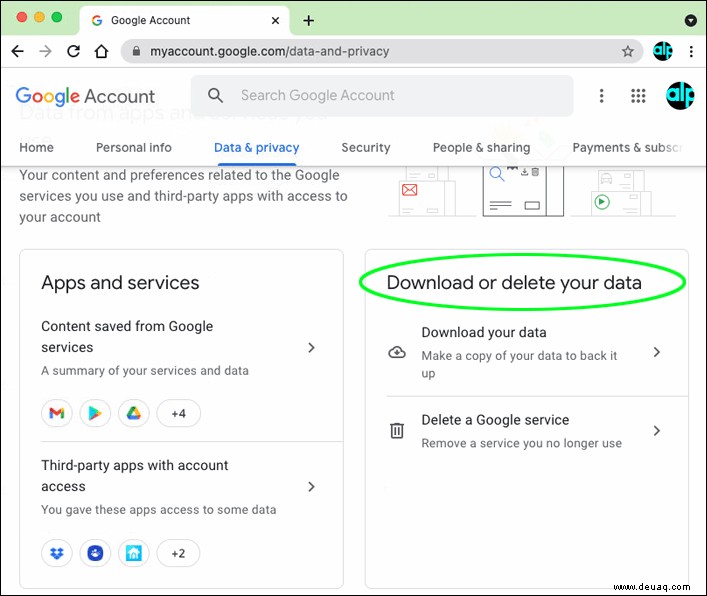Switch to the Security tab
707x596 pixels.
tap(366, 147)
